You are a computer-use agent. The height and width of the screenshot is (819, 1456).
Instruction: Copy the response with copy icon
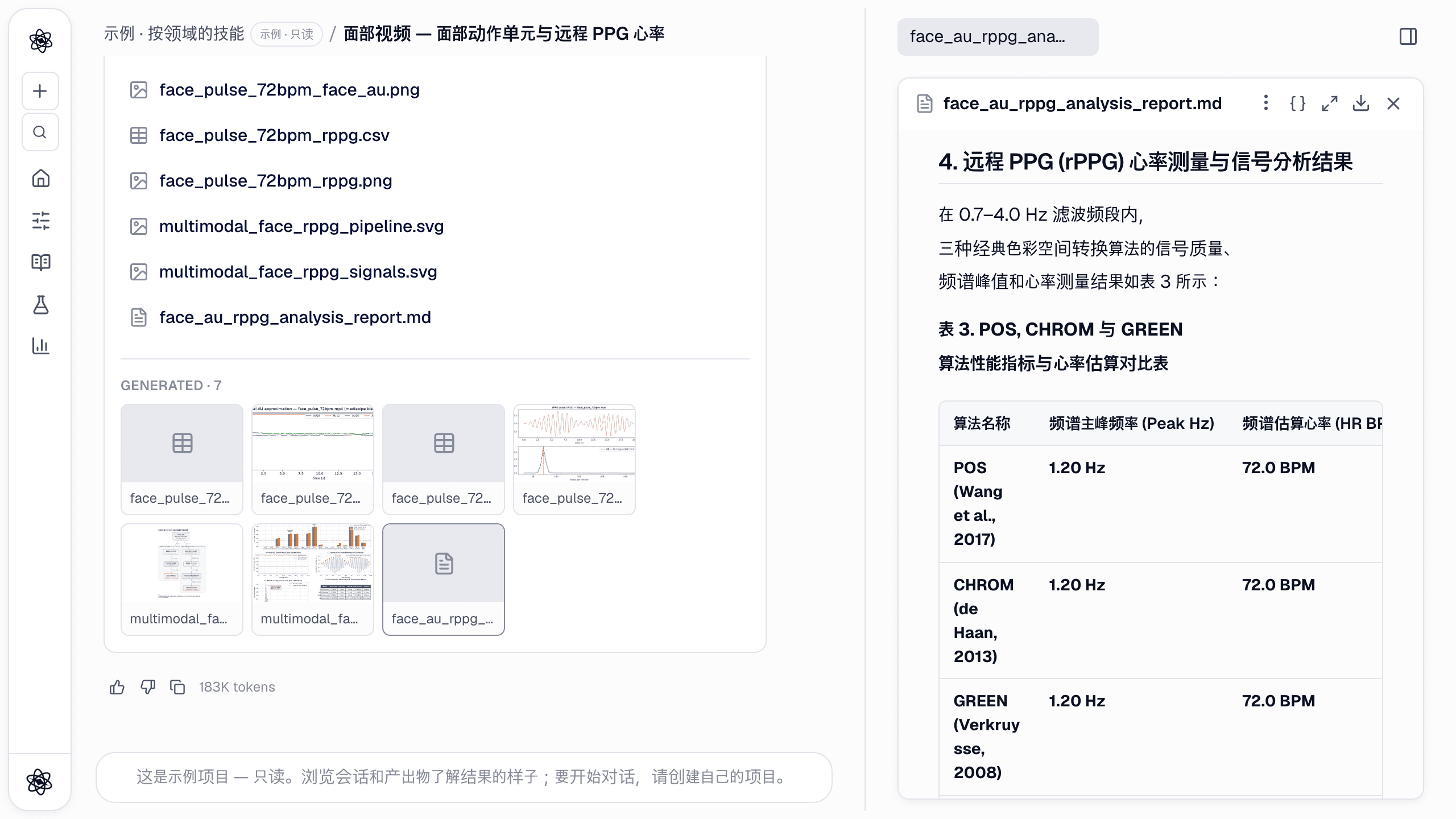[177, 687]
